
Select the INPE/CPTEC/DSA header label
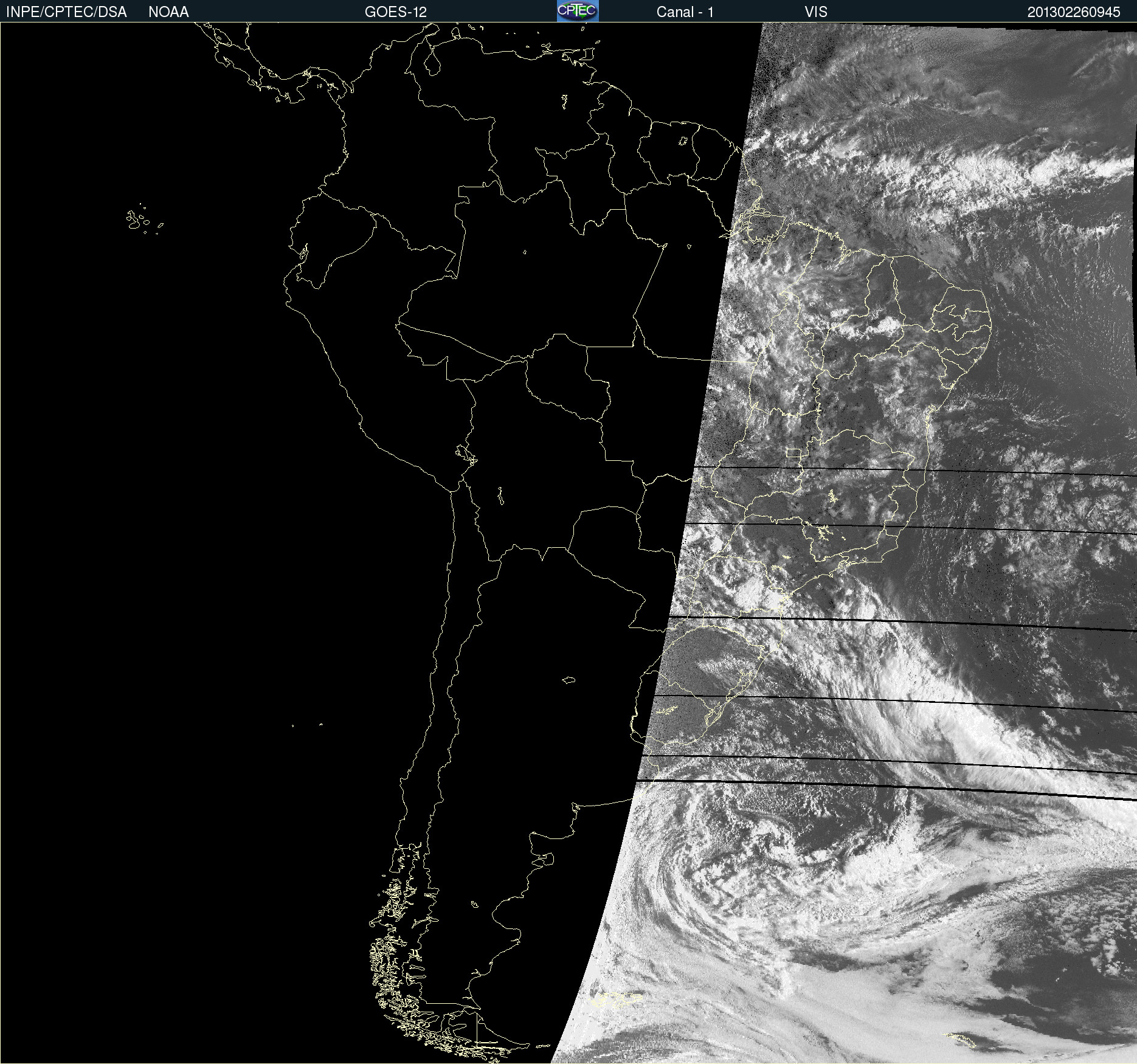pyautogui.click(x=66, y=12)
